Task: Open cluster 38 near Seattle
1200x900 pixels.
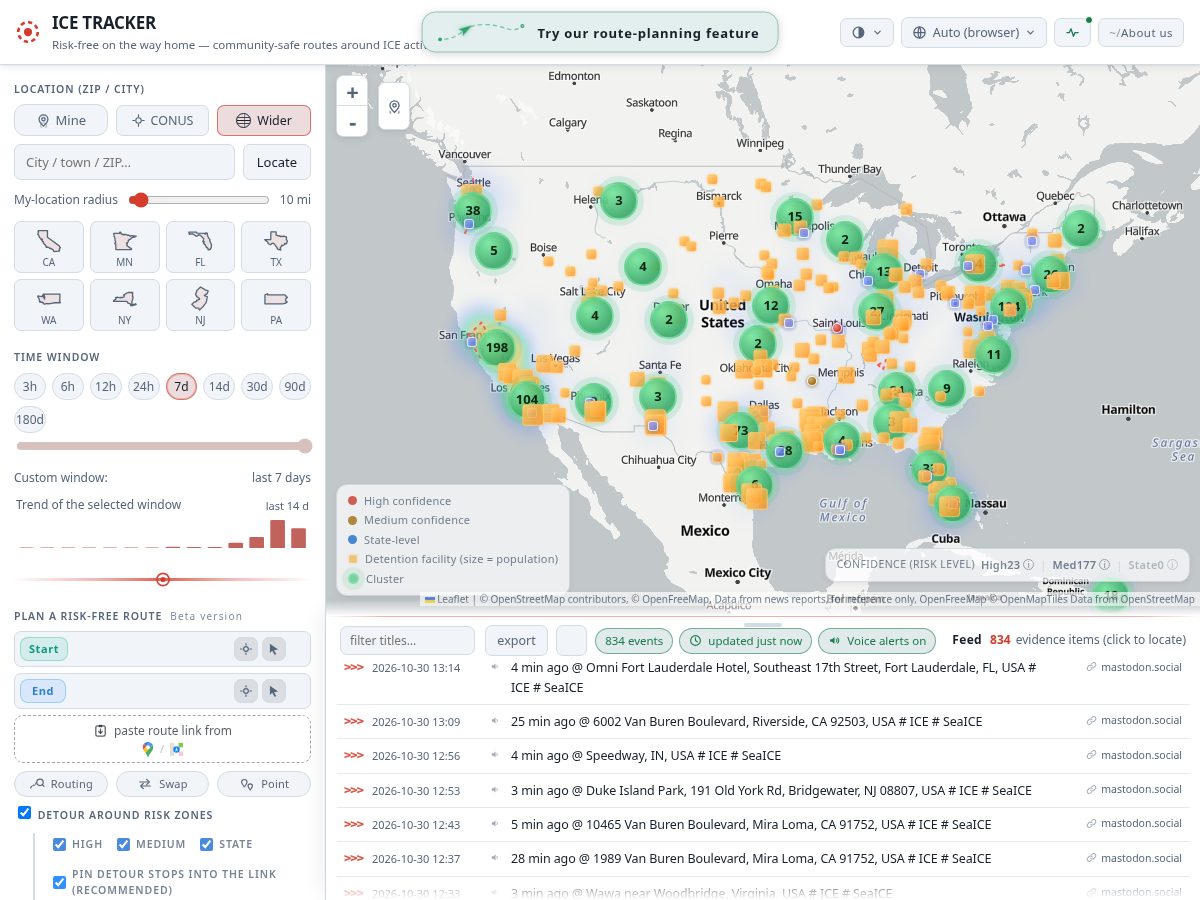Action: coord(473,210)
